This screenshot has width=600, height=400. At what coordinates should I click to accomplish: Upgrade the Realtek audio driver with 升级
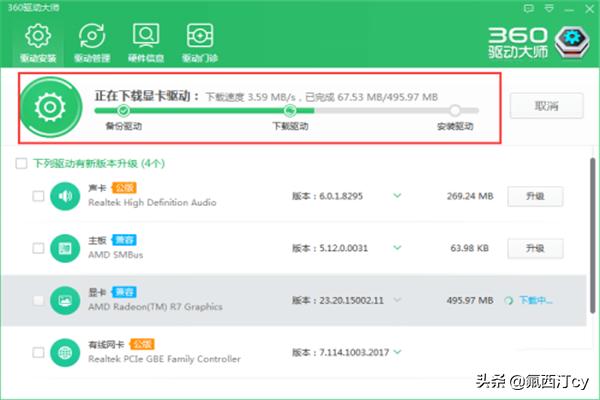pyautogui.click(x=535, y=196)
